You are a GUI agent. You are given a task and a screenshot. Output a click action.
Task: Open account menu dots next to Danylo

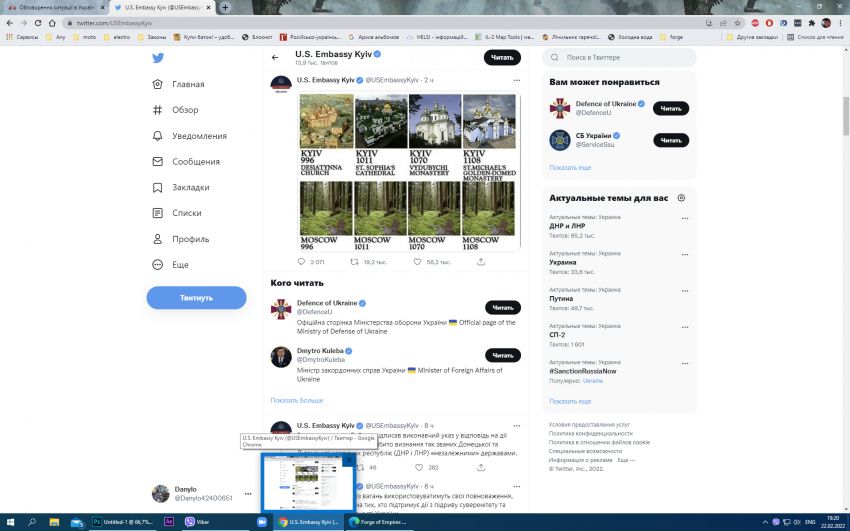pyautogui.click(x=248, y=494)
